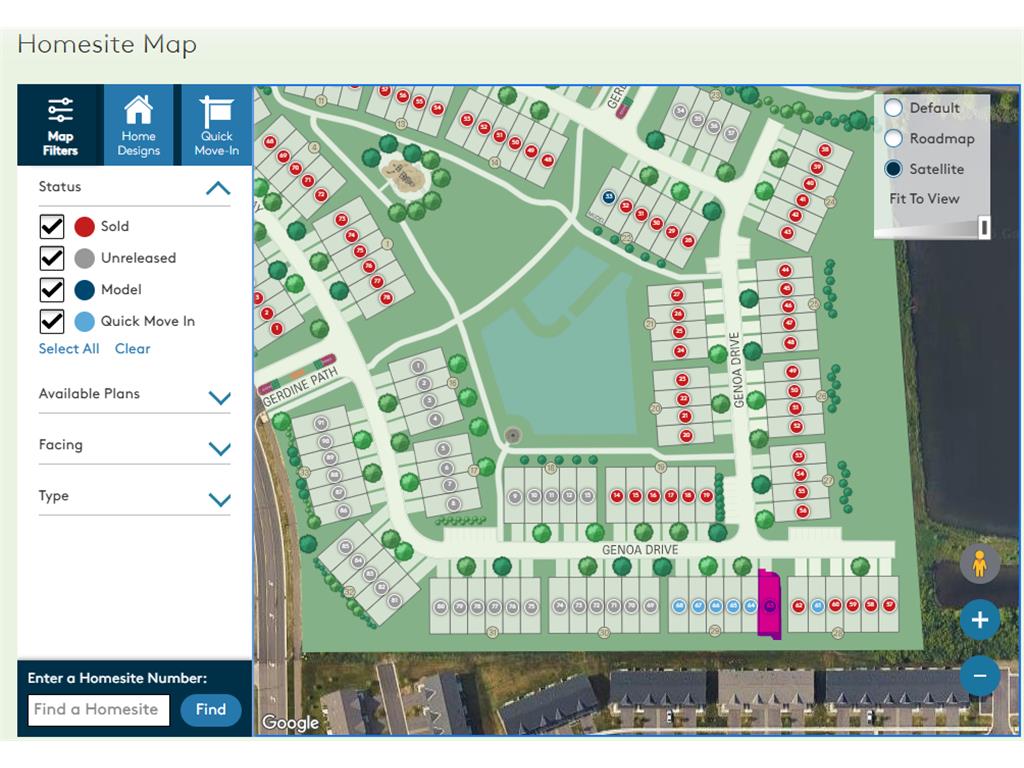The width and height of the screenshot is (1024, 768).
Task: Select the highlighted purple homesite lot 63
Action: point(770,606)
